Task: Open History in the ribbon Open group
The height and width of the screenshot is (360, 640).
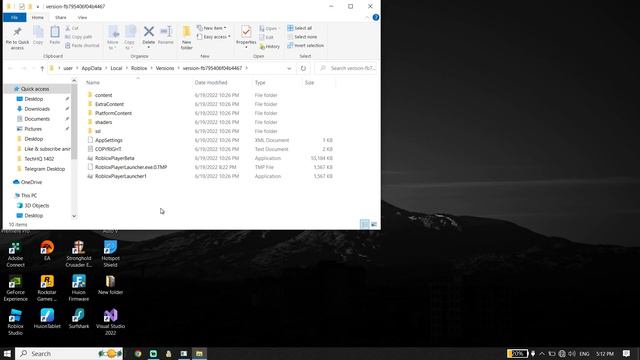Action: coord(270,47)
